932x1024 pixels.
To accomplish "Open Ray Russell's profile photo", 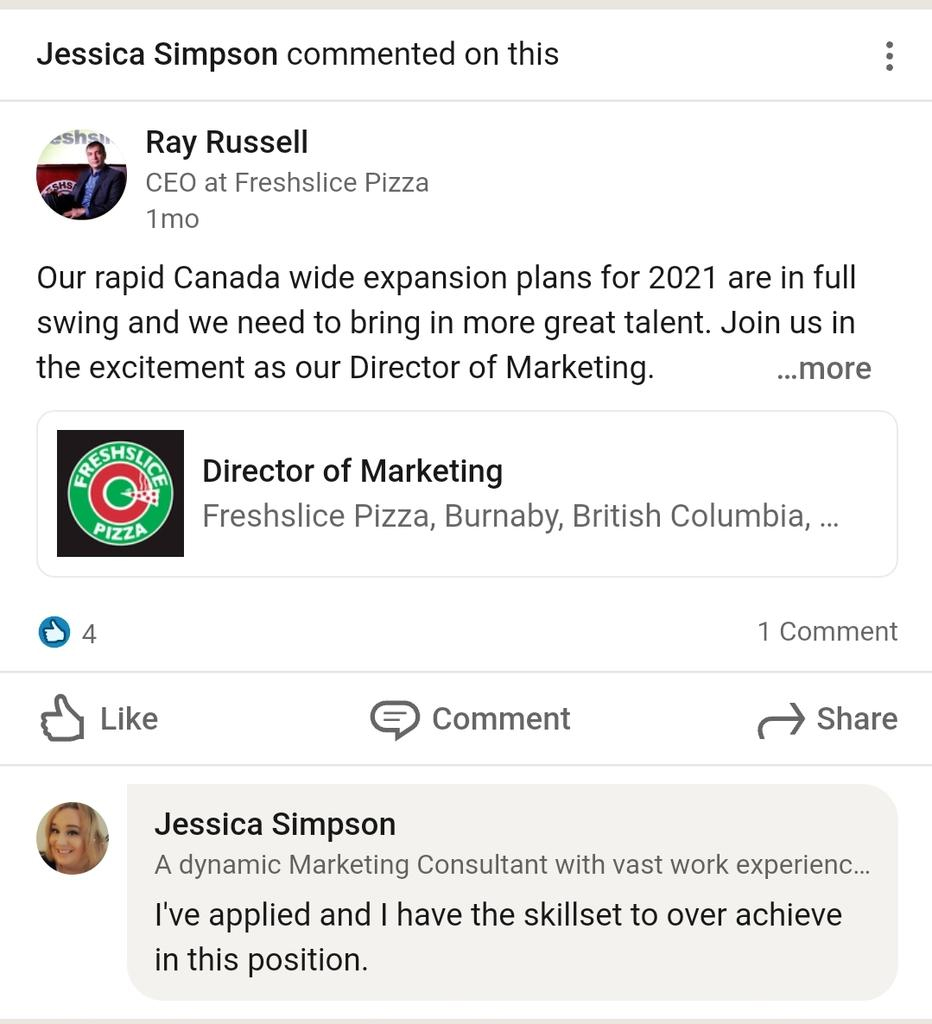I will (x=82, y=174).
